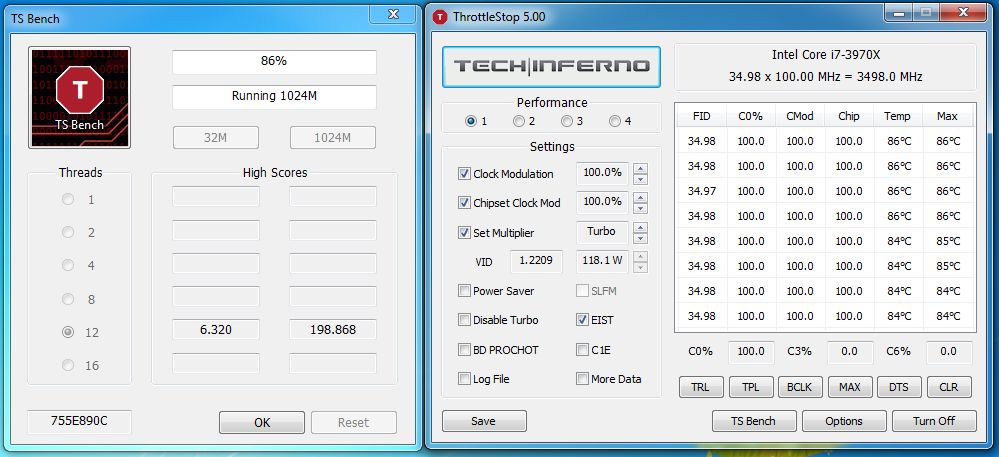Enable the Log File checkbox

click(x=464, y=379)
